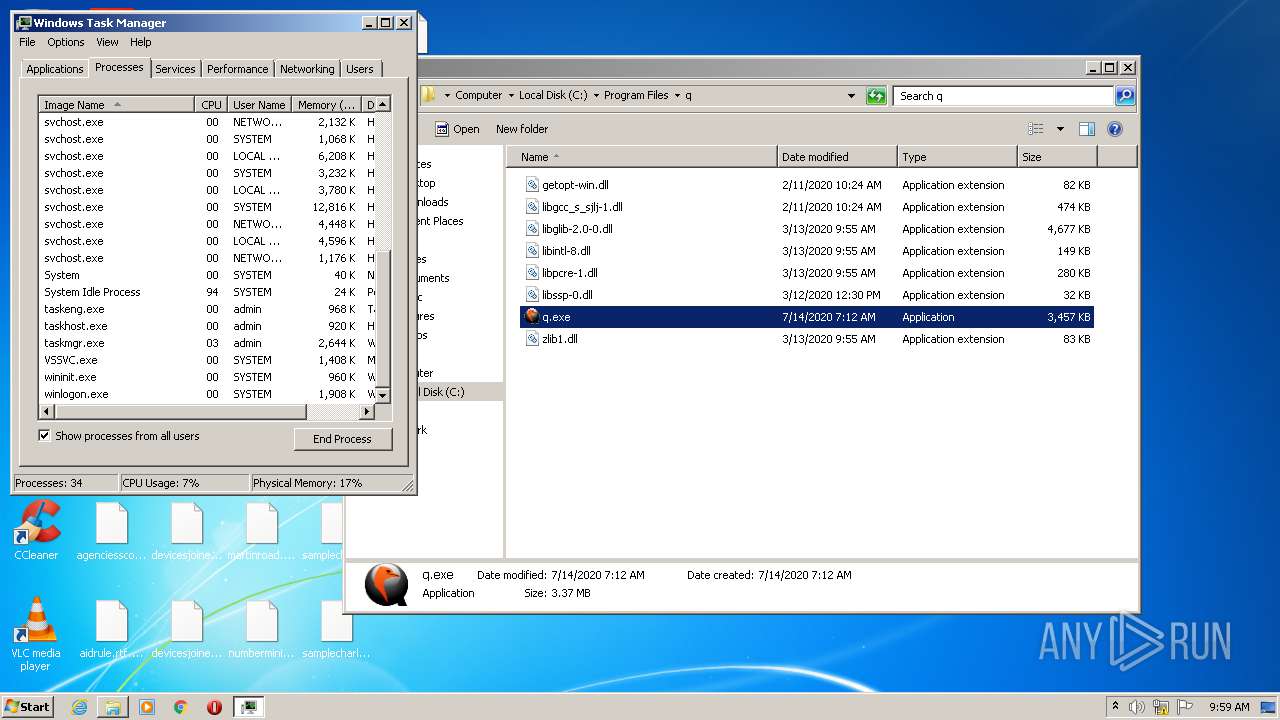Click the volume speaker tray icon
Screen dimensions: 1280x720
coord(1137,707)
